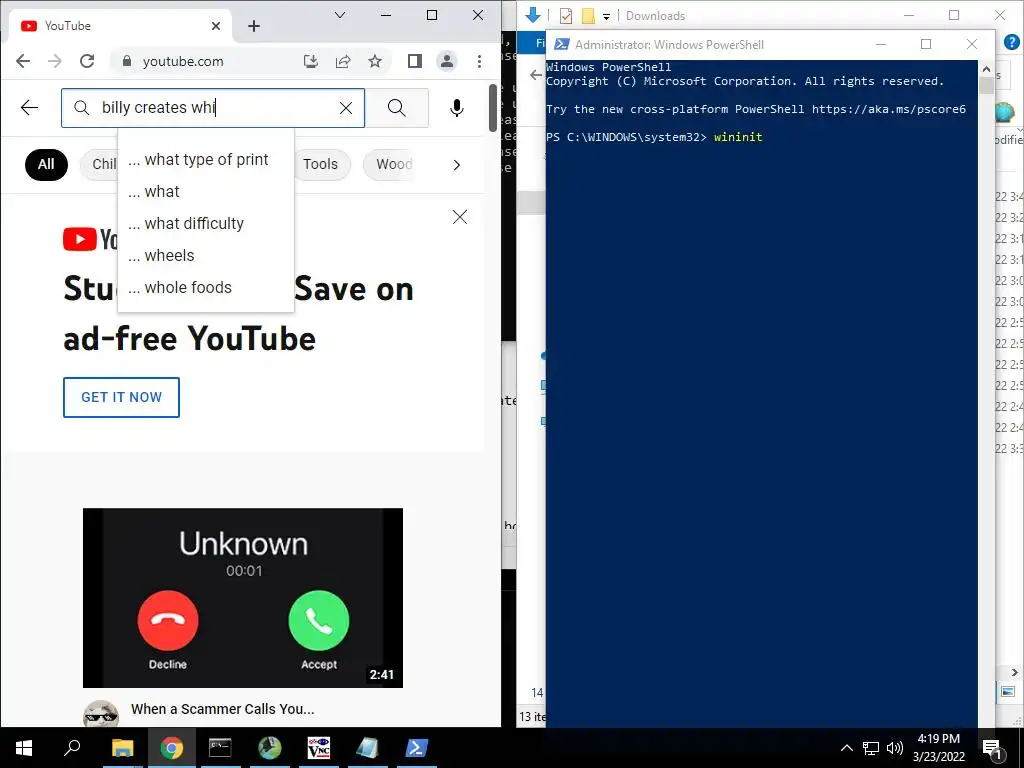
Task: Show more filter chips with right chevron
Action: (456, 165)
